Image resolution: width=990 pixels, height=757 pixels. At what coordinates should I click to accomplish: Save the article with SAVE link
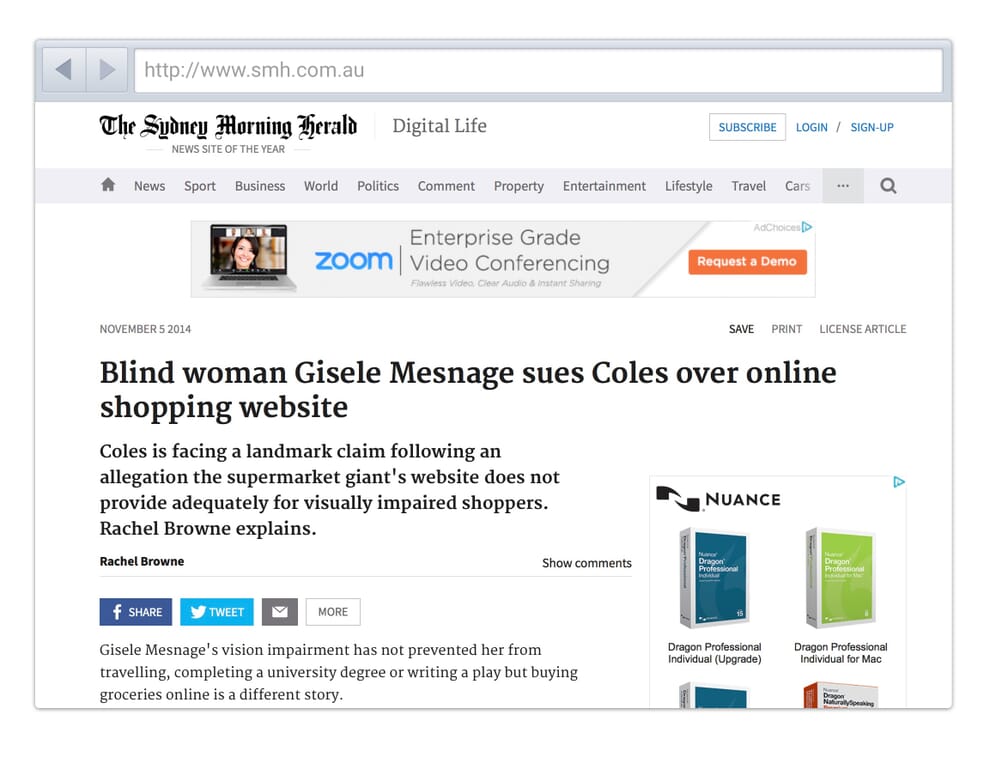[741, 329]
